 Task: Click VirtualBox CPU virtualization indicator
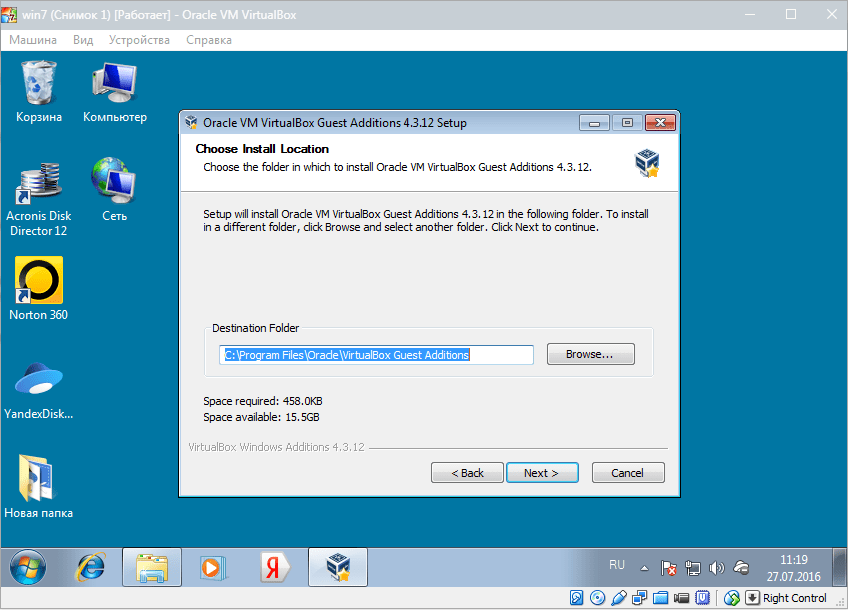703,598
